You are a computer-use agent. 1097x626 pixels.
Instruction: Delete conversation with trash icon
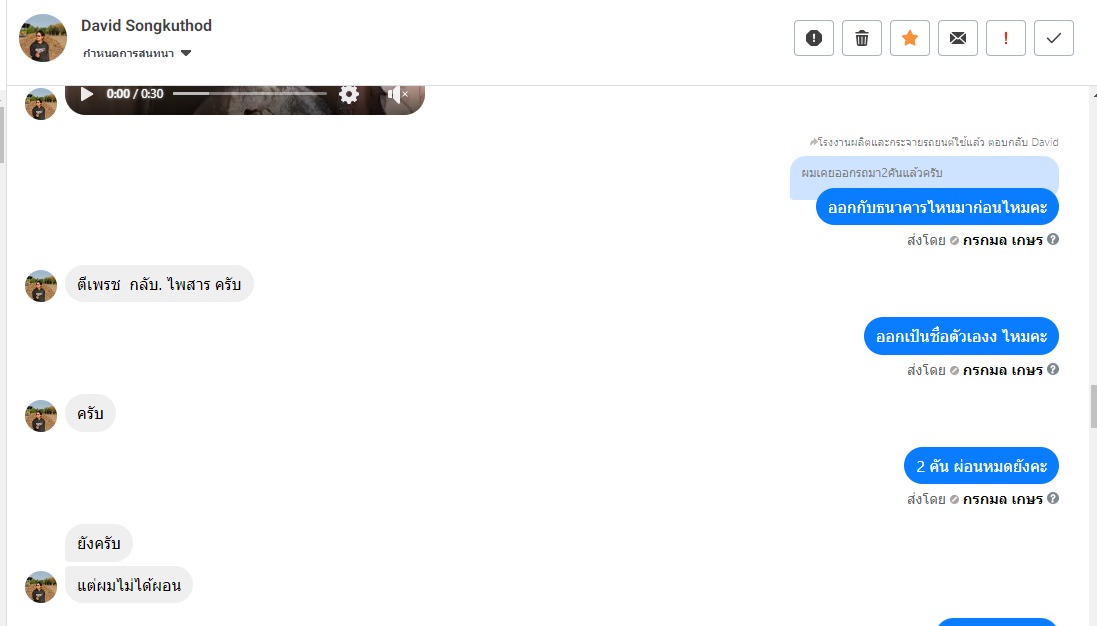pos(862,38)
